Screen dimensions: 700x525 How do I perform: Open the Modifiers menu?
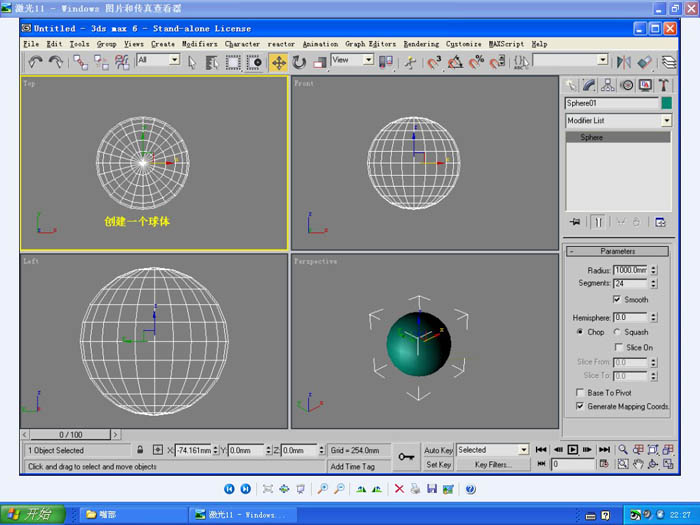pos(199,44)
